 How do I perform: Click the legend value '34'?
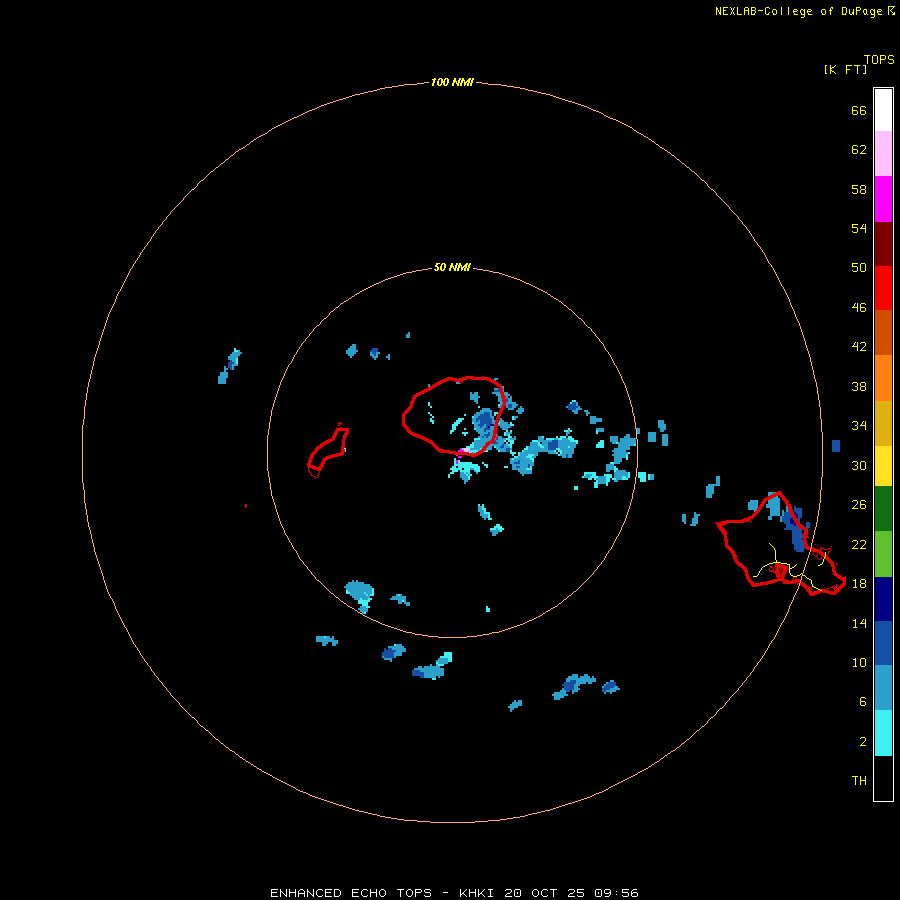pos(859,426)
